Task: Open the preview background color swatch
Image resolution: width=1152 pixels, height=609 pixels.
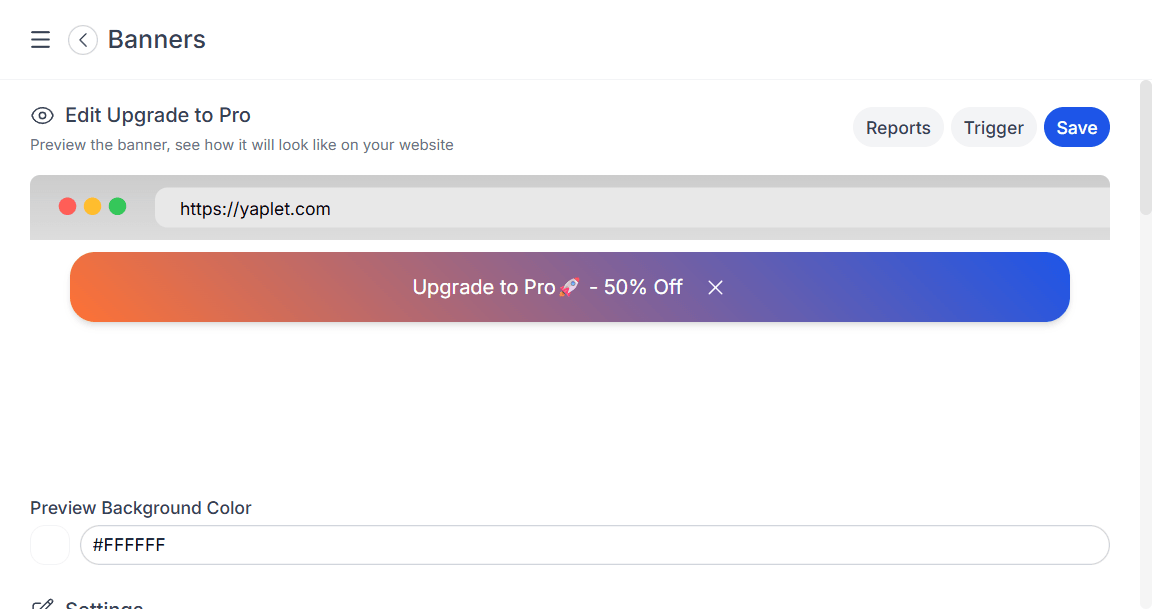Action: point(50,545)
